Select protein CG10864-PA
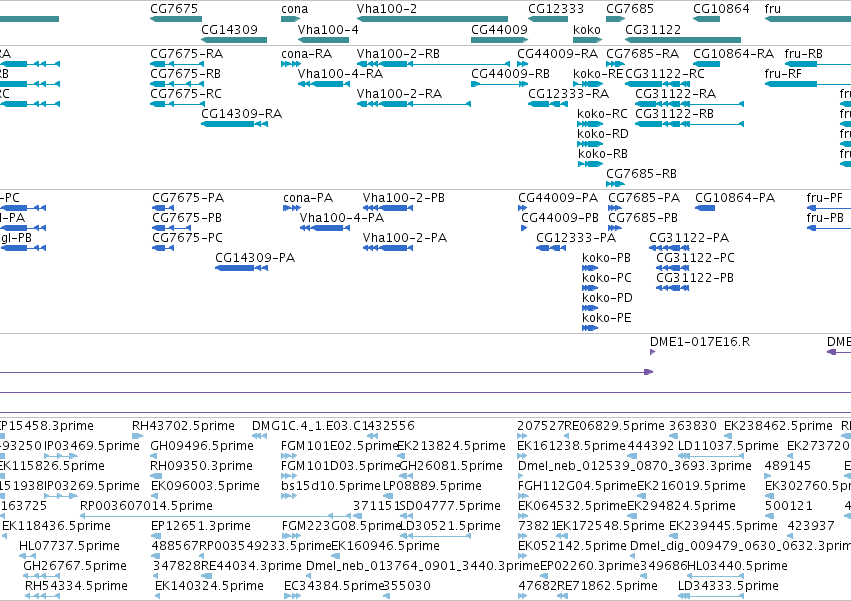851x601 pixels. click(735, 198)
